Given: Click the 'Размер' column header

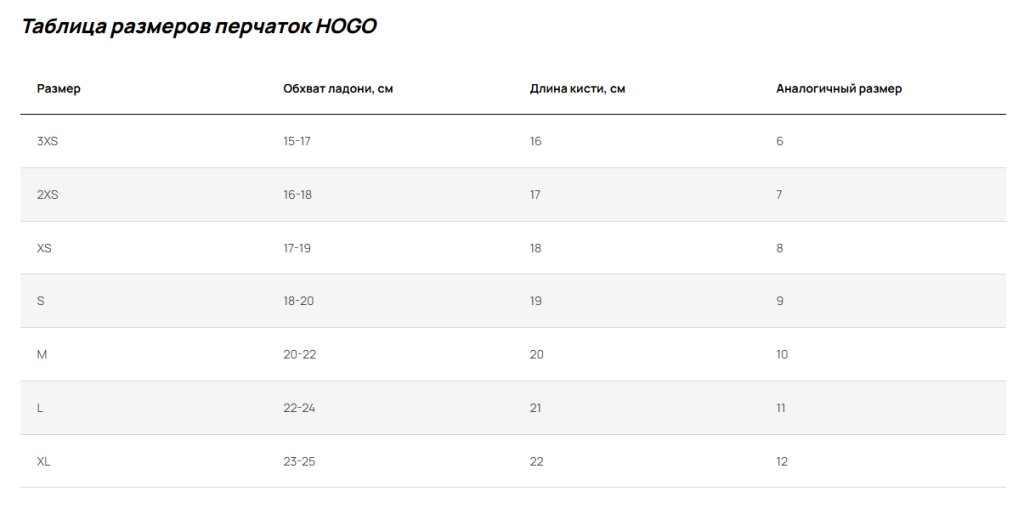Looking at the screenshot, I should click(x=59, y=89).
